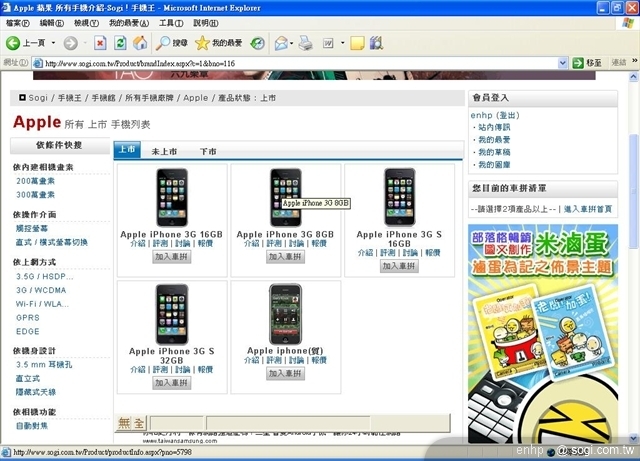This screenshot has width=640, height=461.
Task: Filter by 3G / WCDMA network
Action: point(41,290)
